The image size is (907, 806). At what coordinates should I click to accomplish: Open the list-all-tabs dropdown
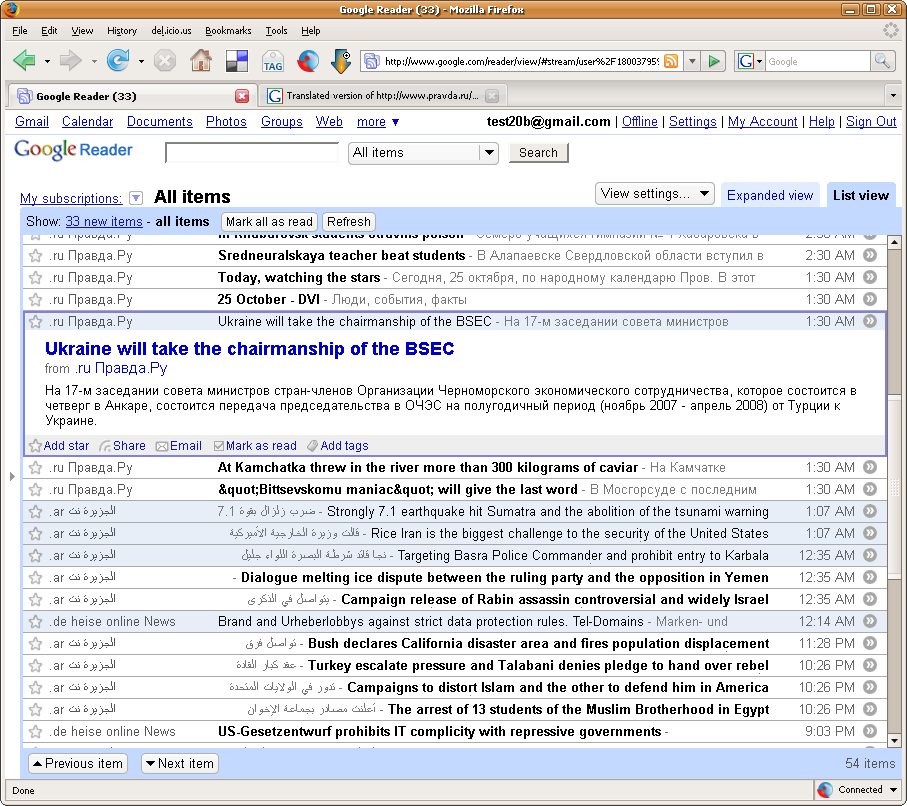(x=893, y=95)
